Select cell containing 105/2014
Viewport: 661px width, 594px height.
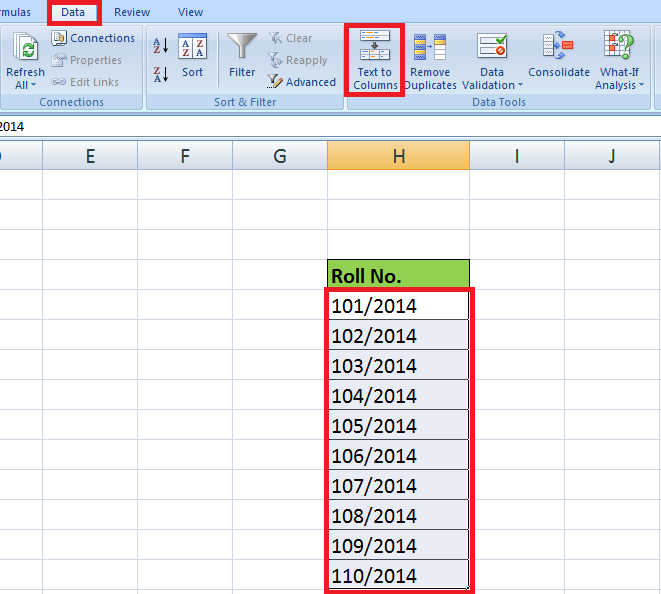398,425
